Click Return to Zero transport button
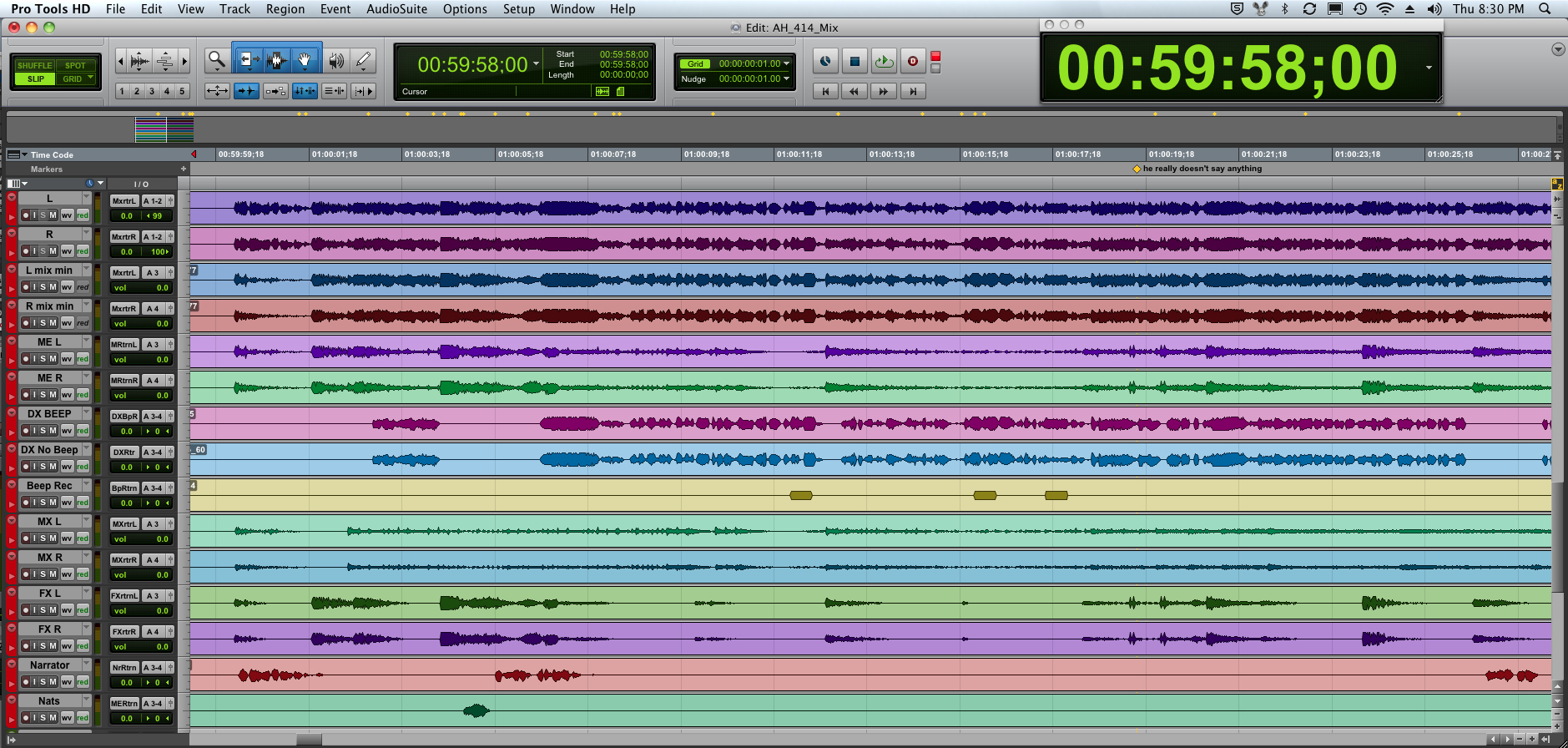The height and width of the screenshot is (748, 1568). [825, 91]
